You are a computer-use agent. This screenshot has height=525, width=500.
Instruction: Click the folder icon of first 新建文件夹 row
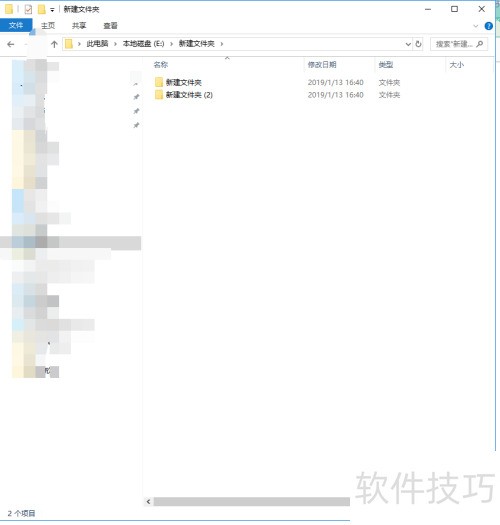pos(159,82)
